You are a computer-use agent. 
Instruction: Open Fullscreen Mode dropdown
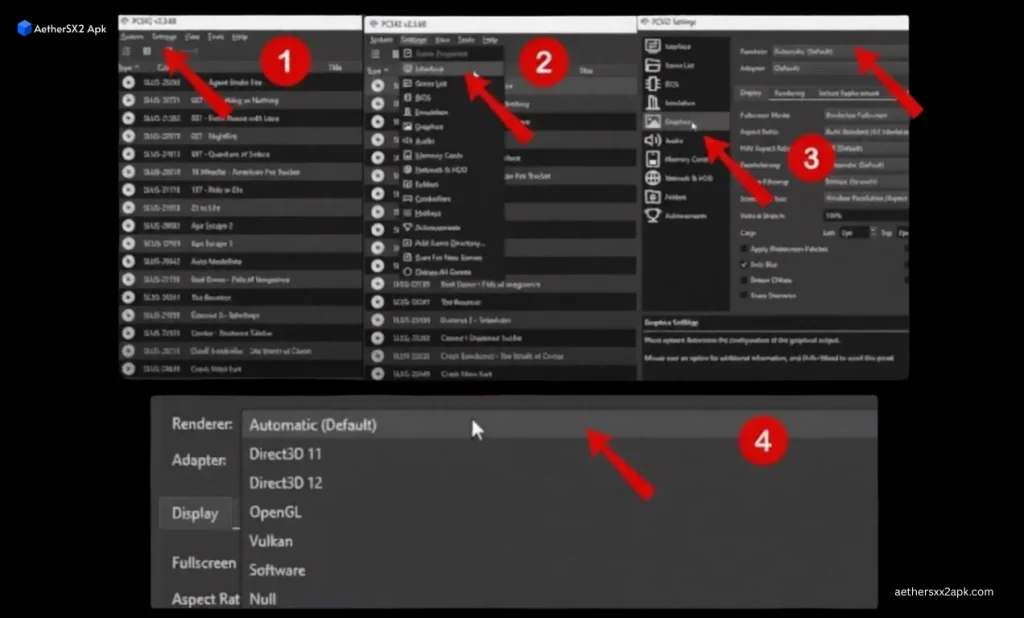point(865,115)
